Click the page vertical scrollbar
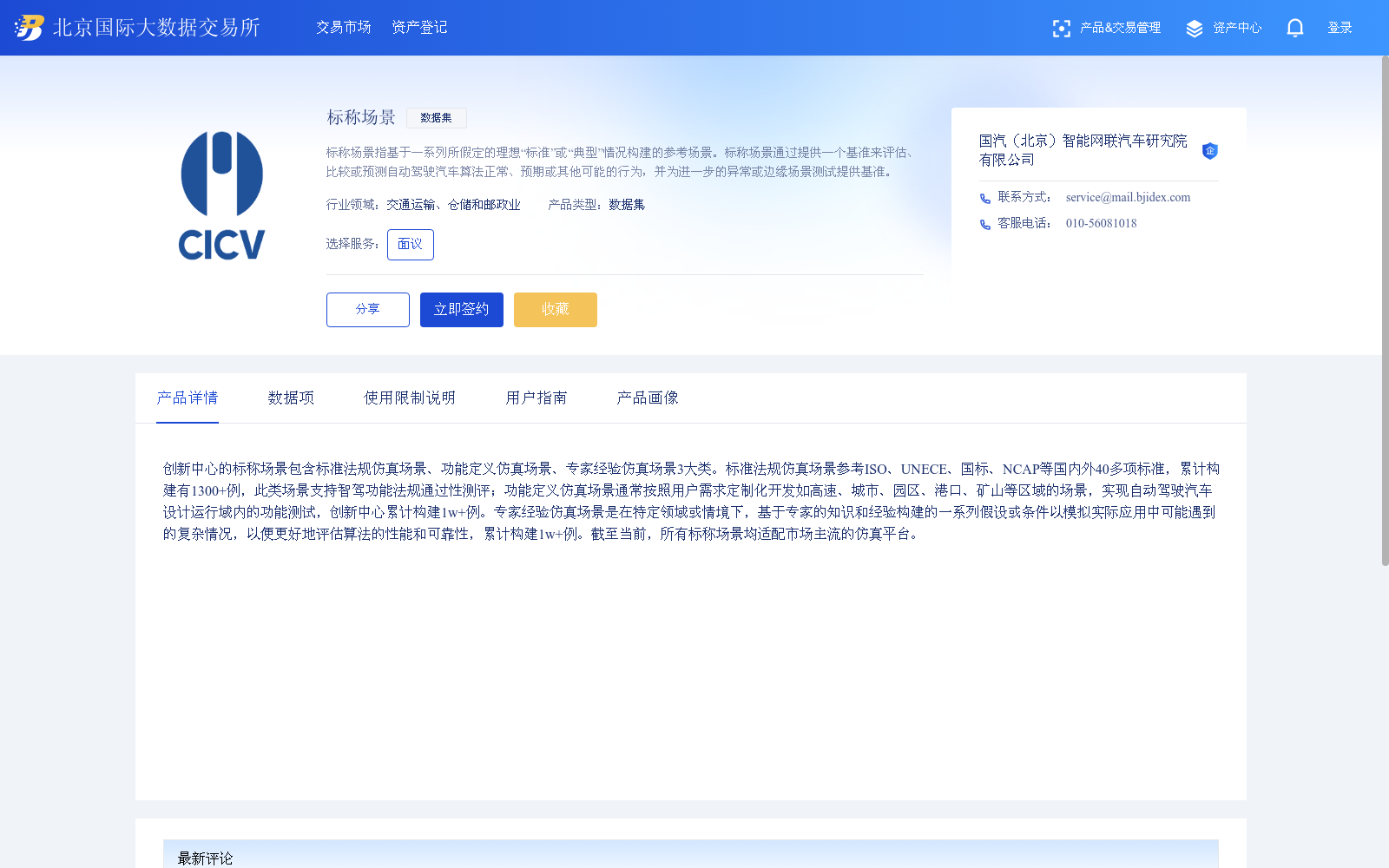1389x868 pixels. coord(1386,311)
